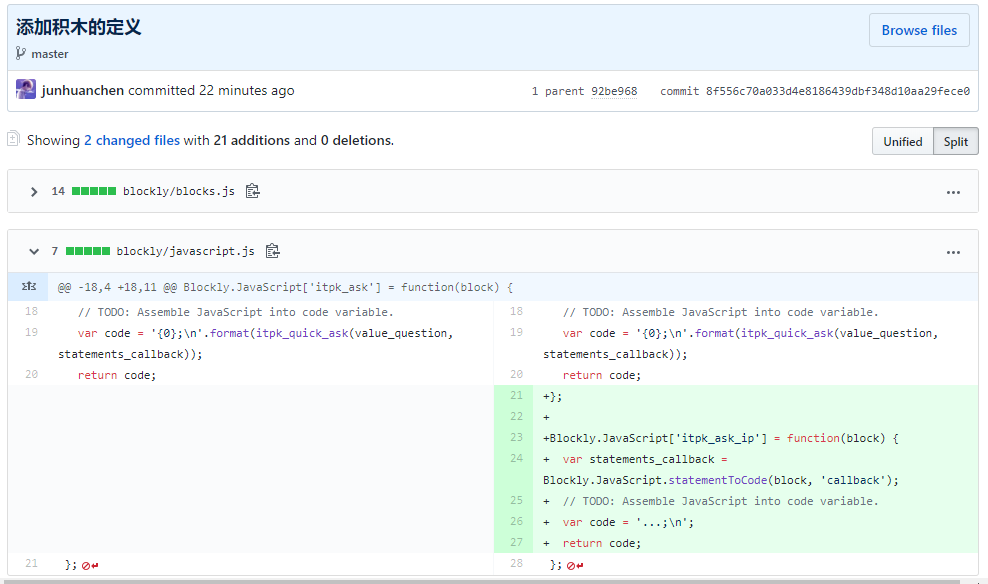Click the branch icon next to master
Screen dimensions: 988x584
(21, 54)
